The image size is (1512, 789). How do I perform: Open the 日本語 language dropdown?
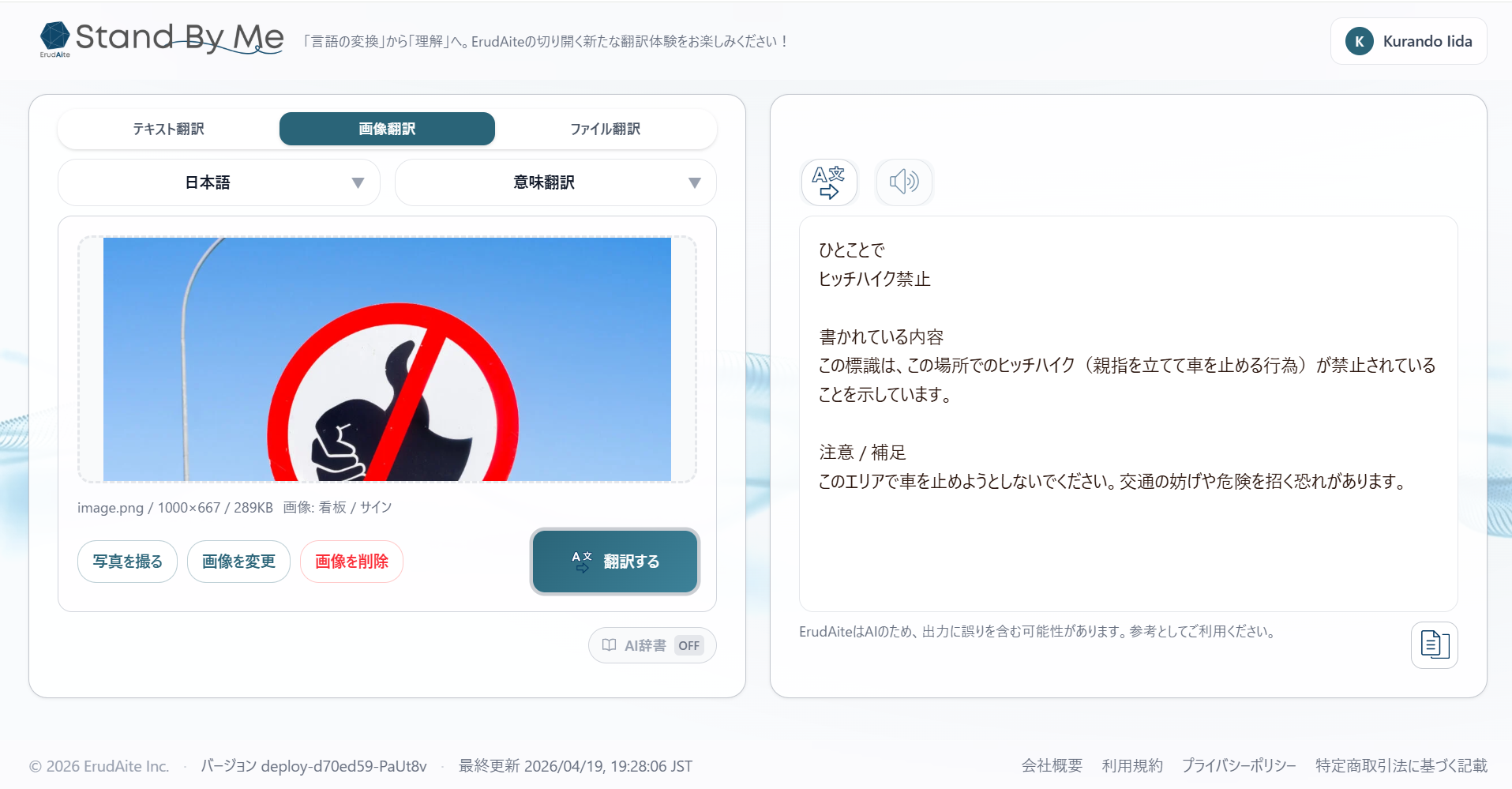219,182
